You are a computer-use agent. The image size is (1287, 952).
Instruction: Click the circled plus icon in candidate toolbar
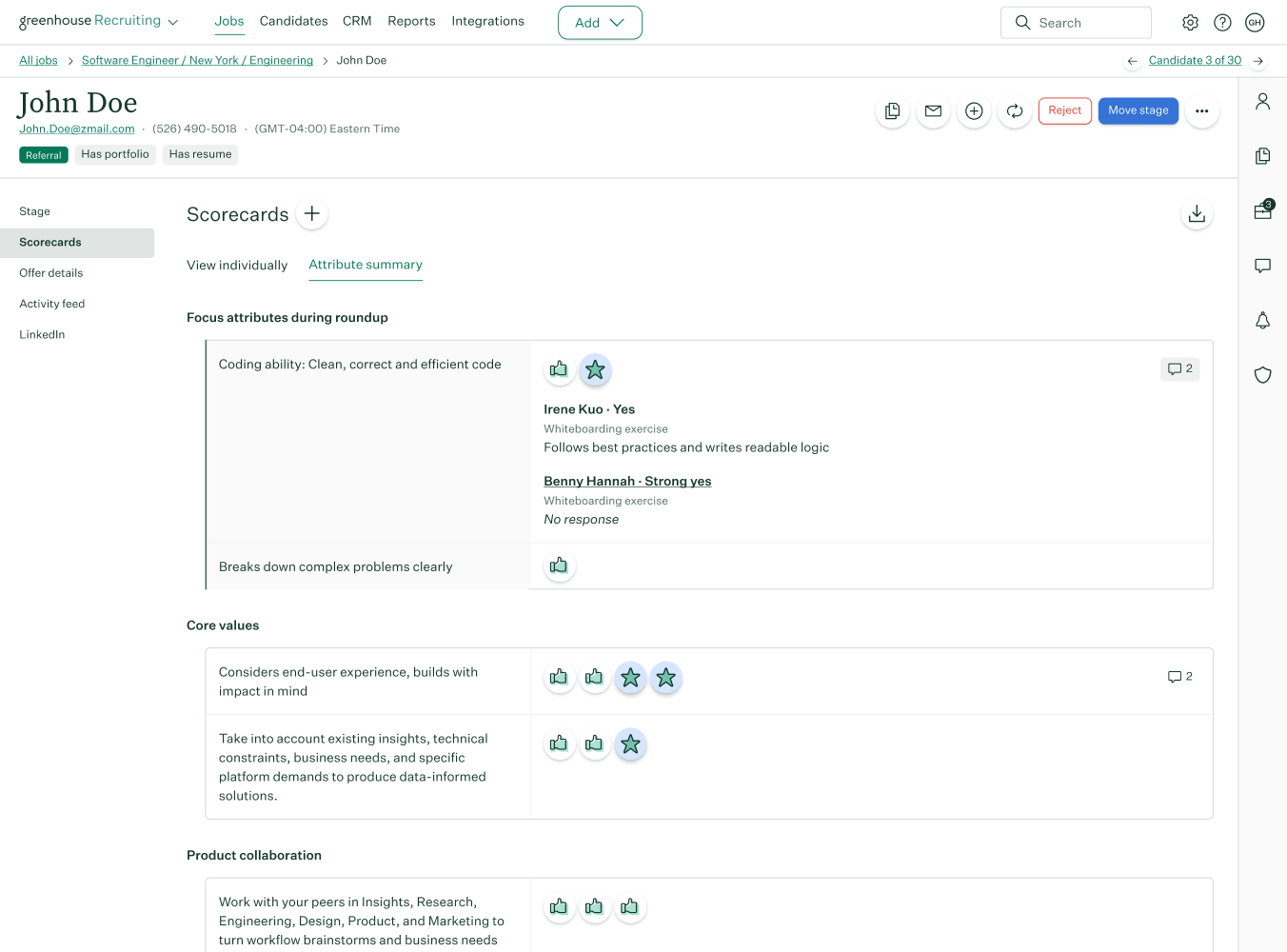(974, 111)
